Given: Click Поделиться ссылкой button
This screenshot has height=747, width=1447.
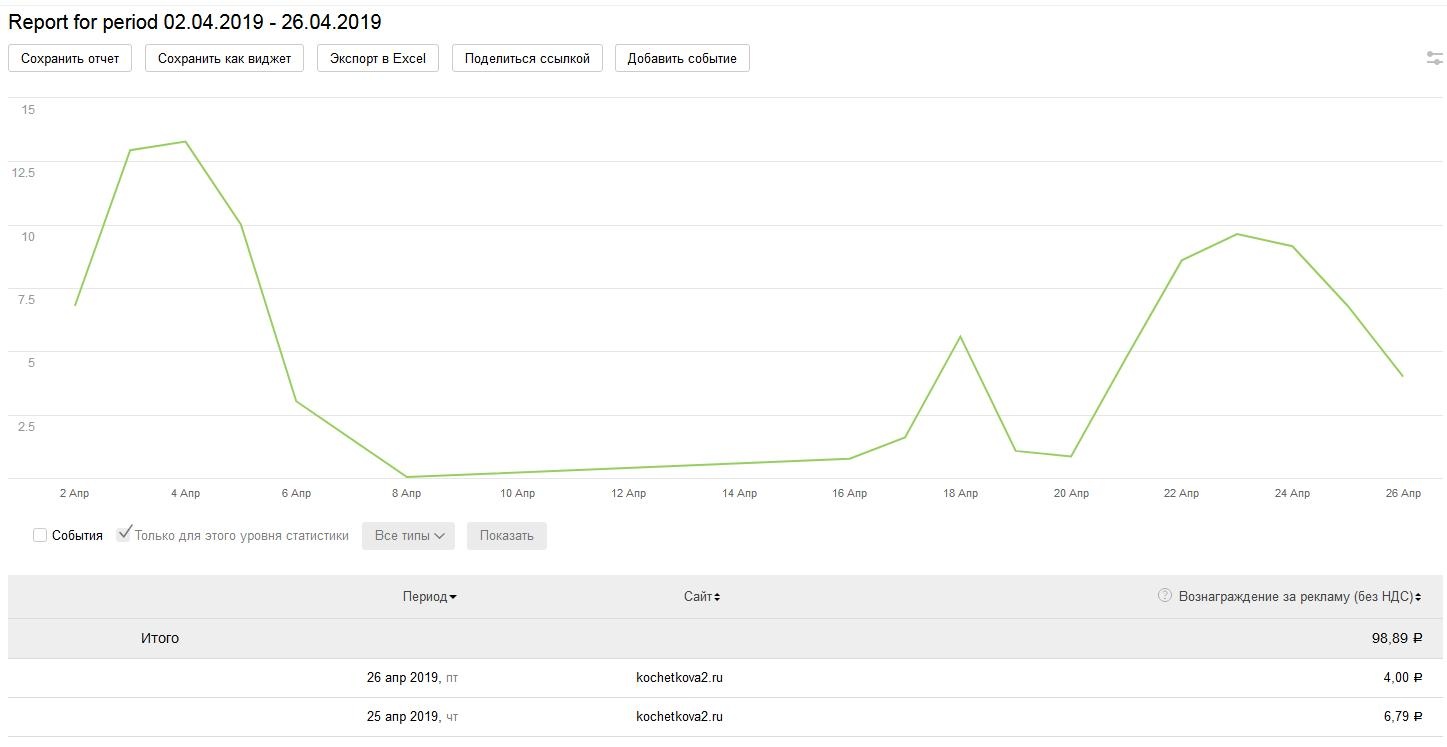Looking at the screenshot, I should click(527, 58).
